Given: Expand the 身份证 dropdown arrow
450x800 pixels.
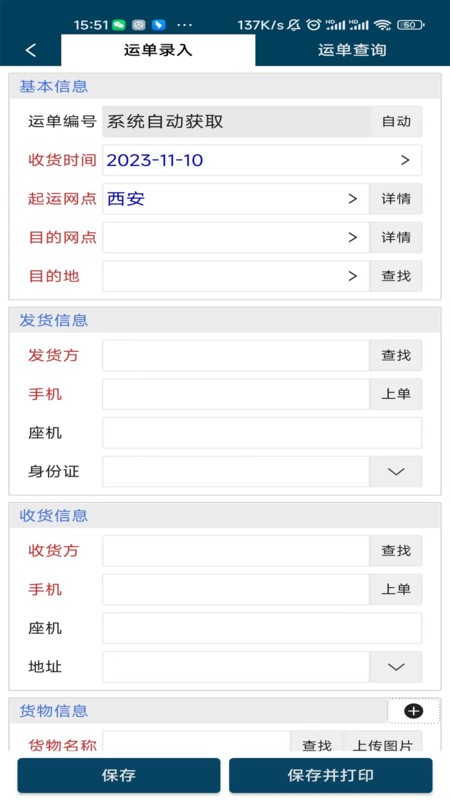Looking at the screenshot, I should pyautogui.click(x=396, y=471).
